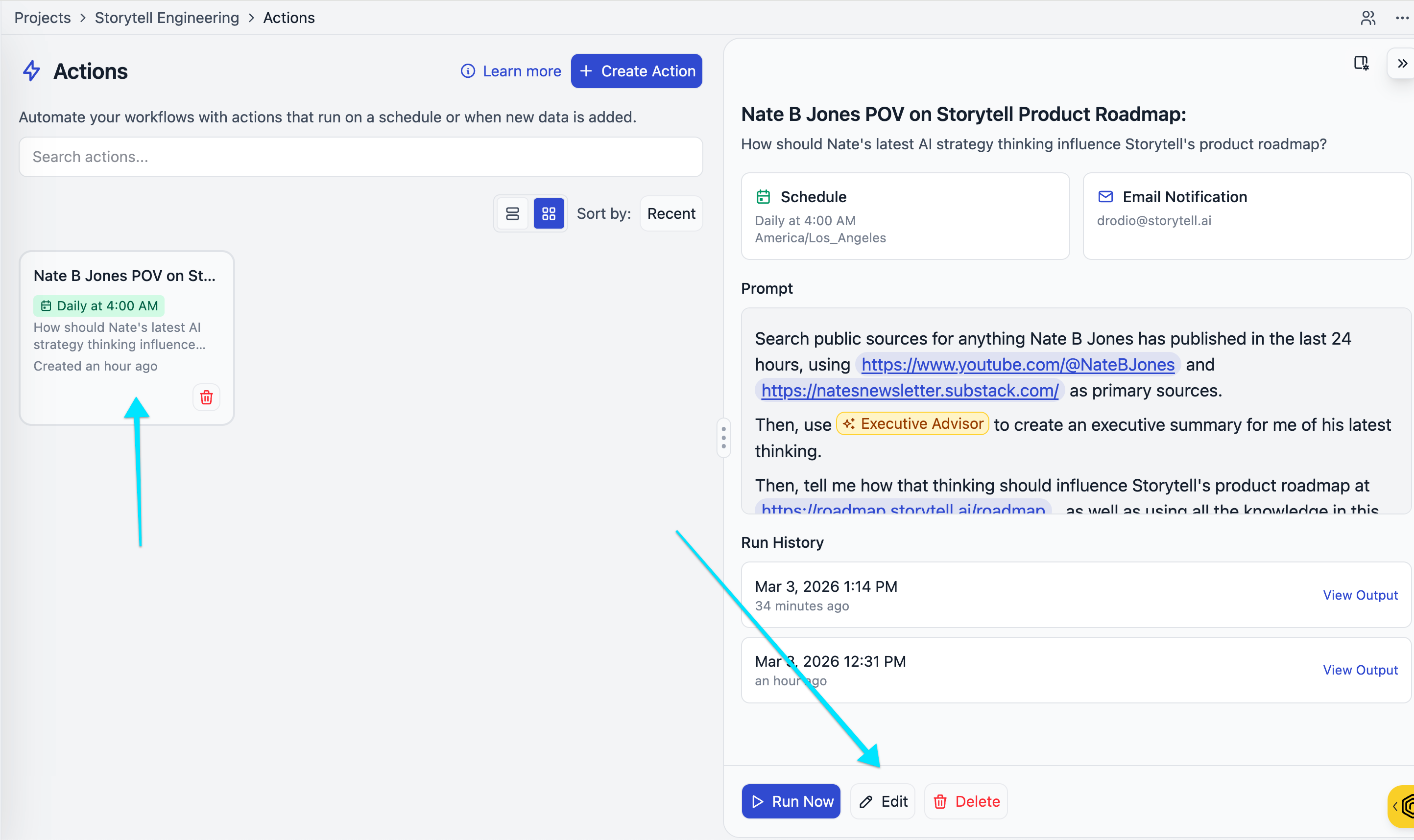Switch to grid view layout
The height and width of the screenshot is (840, 1414).
[x=549, y=213]
